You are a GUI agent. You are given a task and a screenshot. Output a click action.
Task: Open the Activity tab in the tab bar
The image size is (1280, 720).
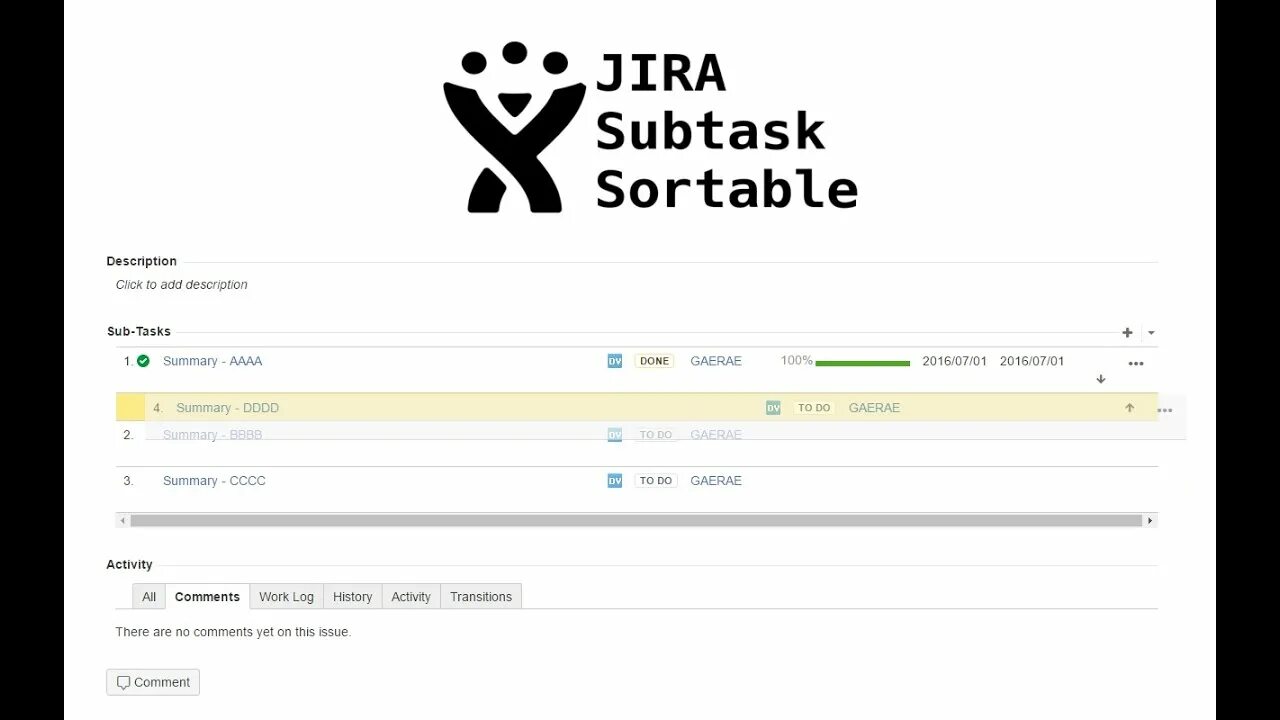coord(411,597)
